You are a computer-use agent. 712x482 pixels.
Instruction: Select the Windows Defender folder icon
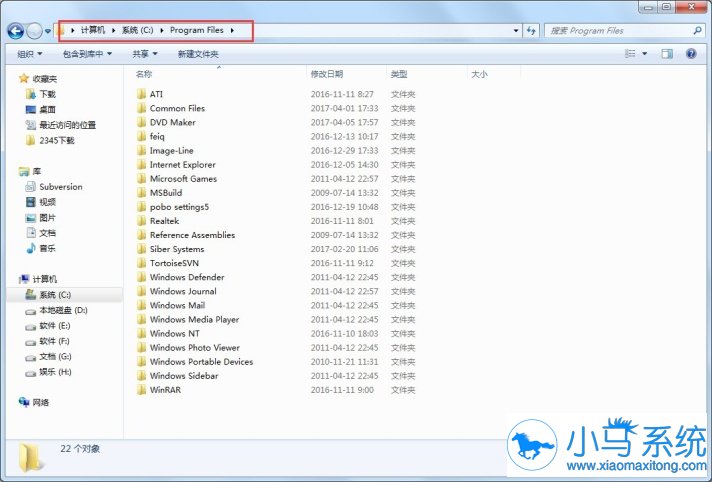coord(142,277)
